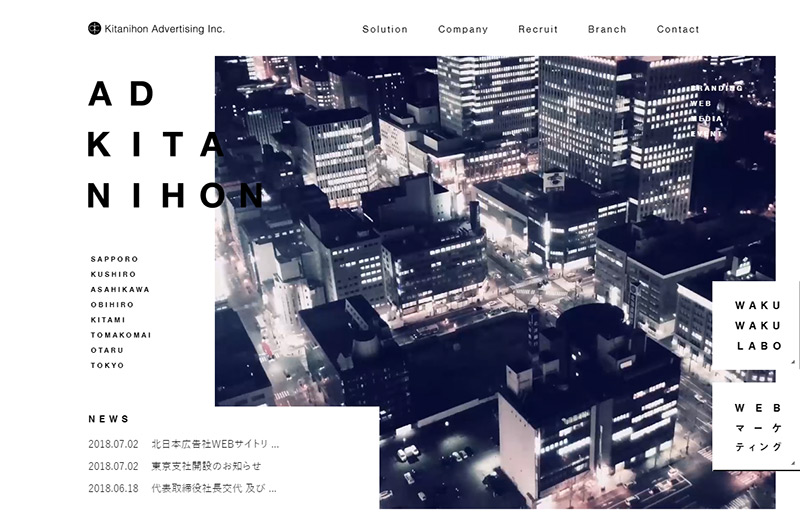Click the BRANDING overlay link

point(716,88)
